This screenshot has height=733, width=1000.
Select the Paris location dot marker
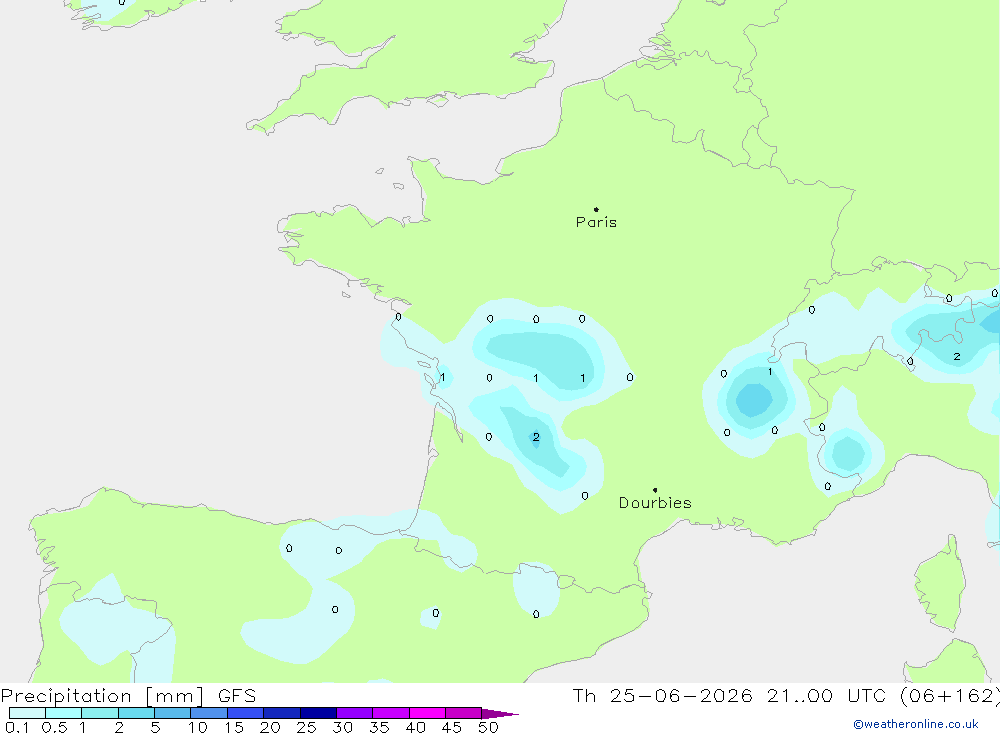pyautogui.click(x=596, y=209)
